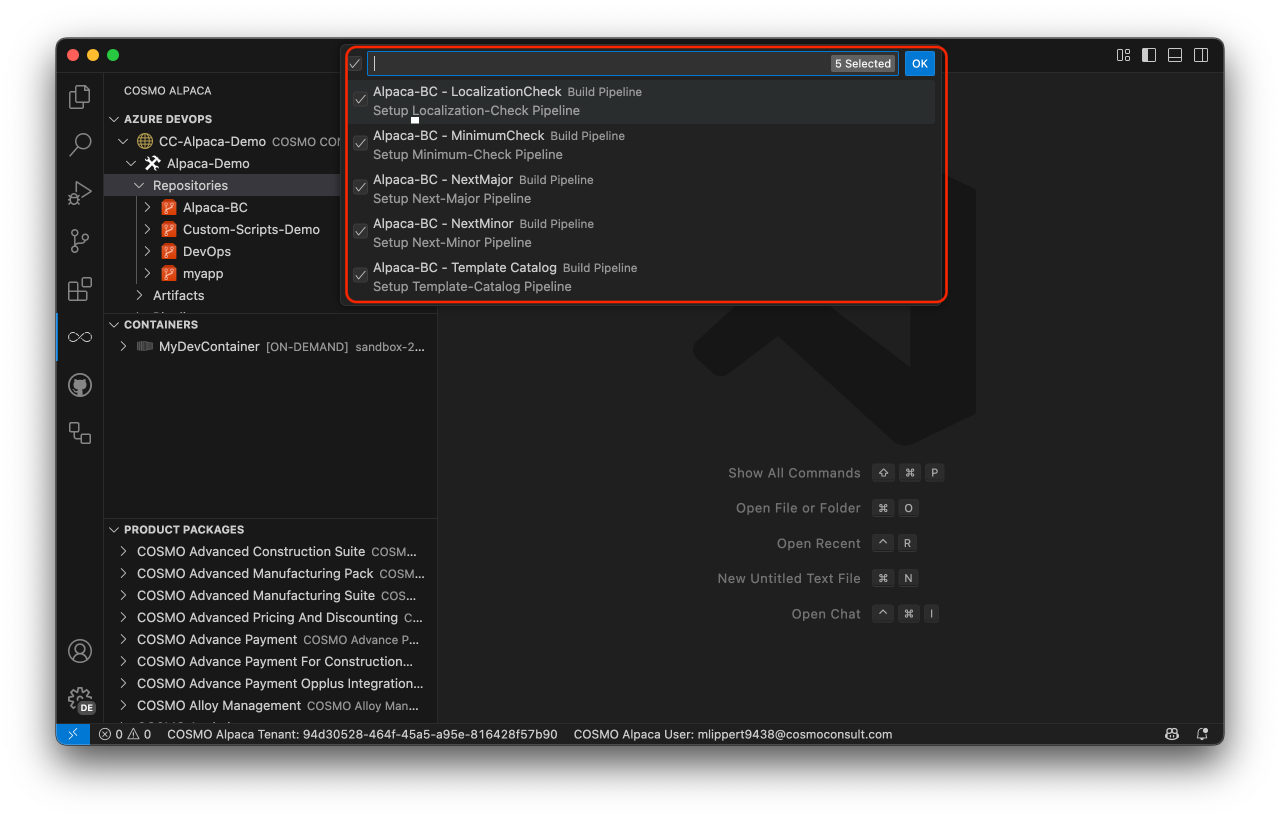Open the Run and Debug view
This screenshot has height=819, width=1280.
(x=79, y=193)
